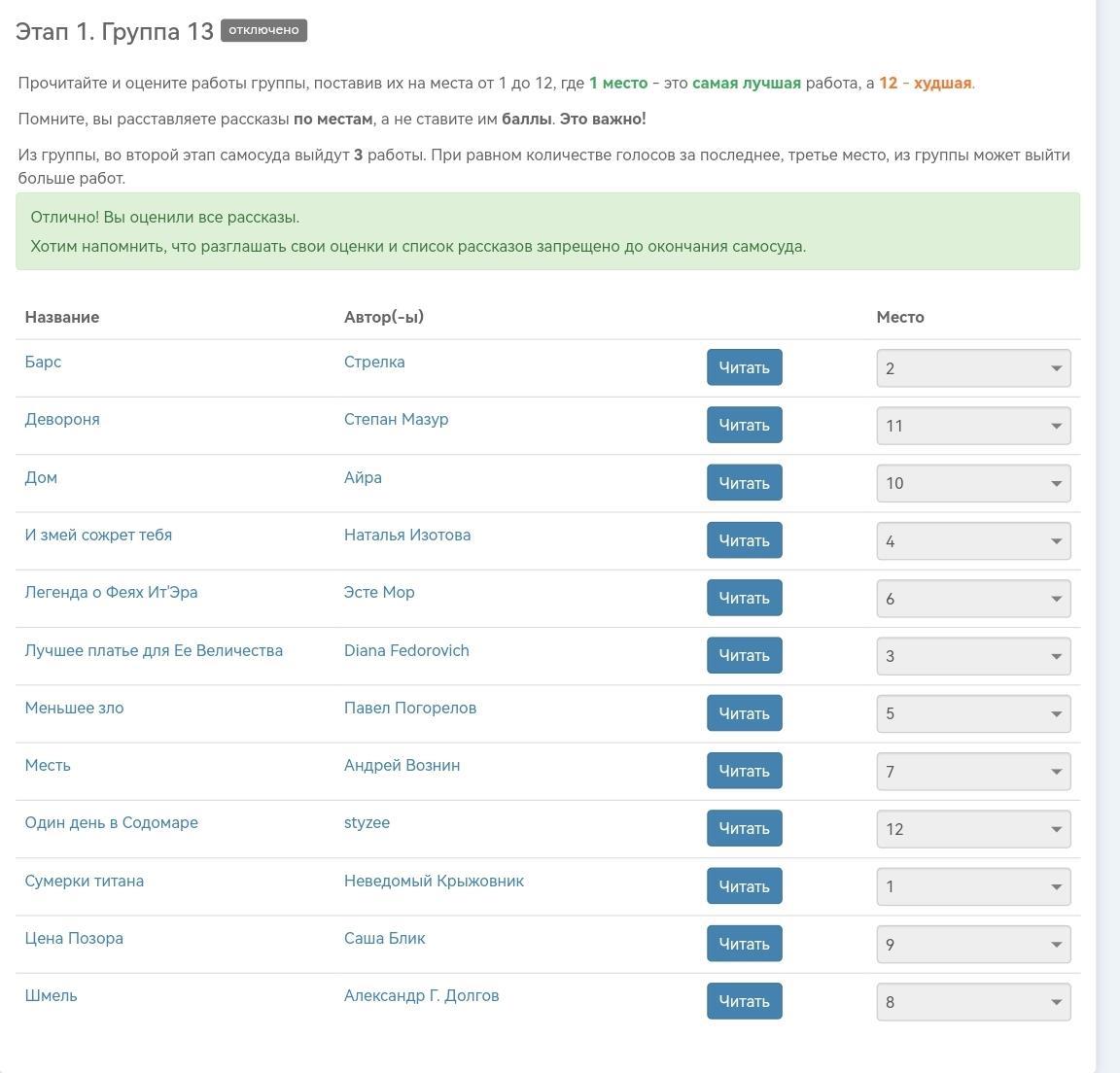The height and width of the screenshot is (1073, 1120).
Task: Open the place dropdown for Барс
Action: (x=972, y=368)
